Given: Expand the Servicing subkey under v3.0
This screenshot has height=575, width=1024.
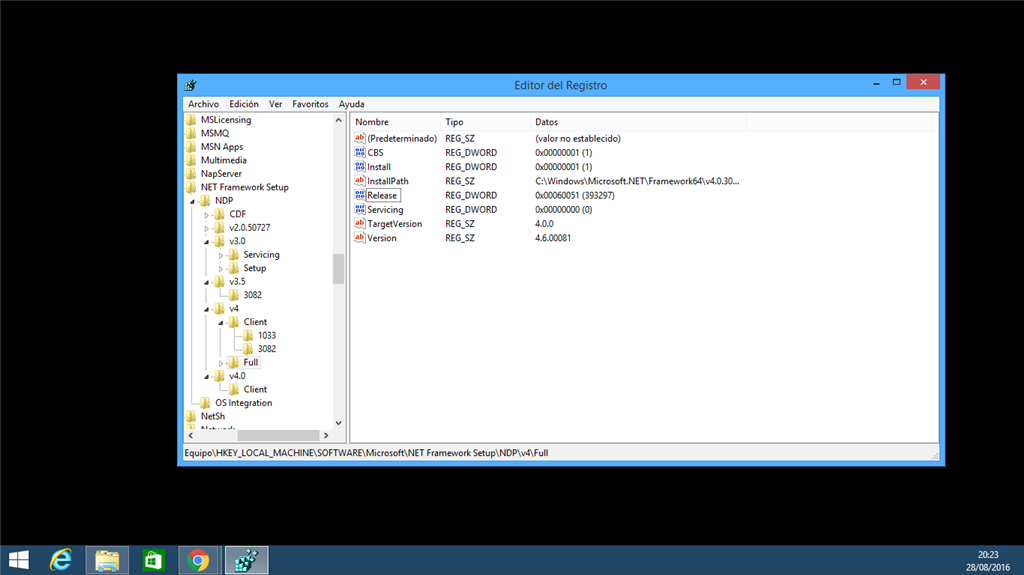Looking at the screenshot, I should coord(221,255).
